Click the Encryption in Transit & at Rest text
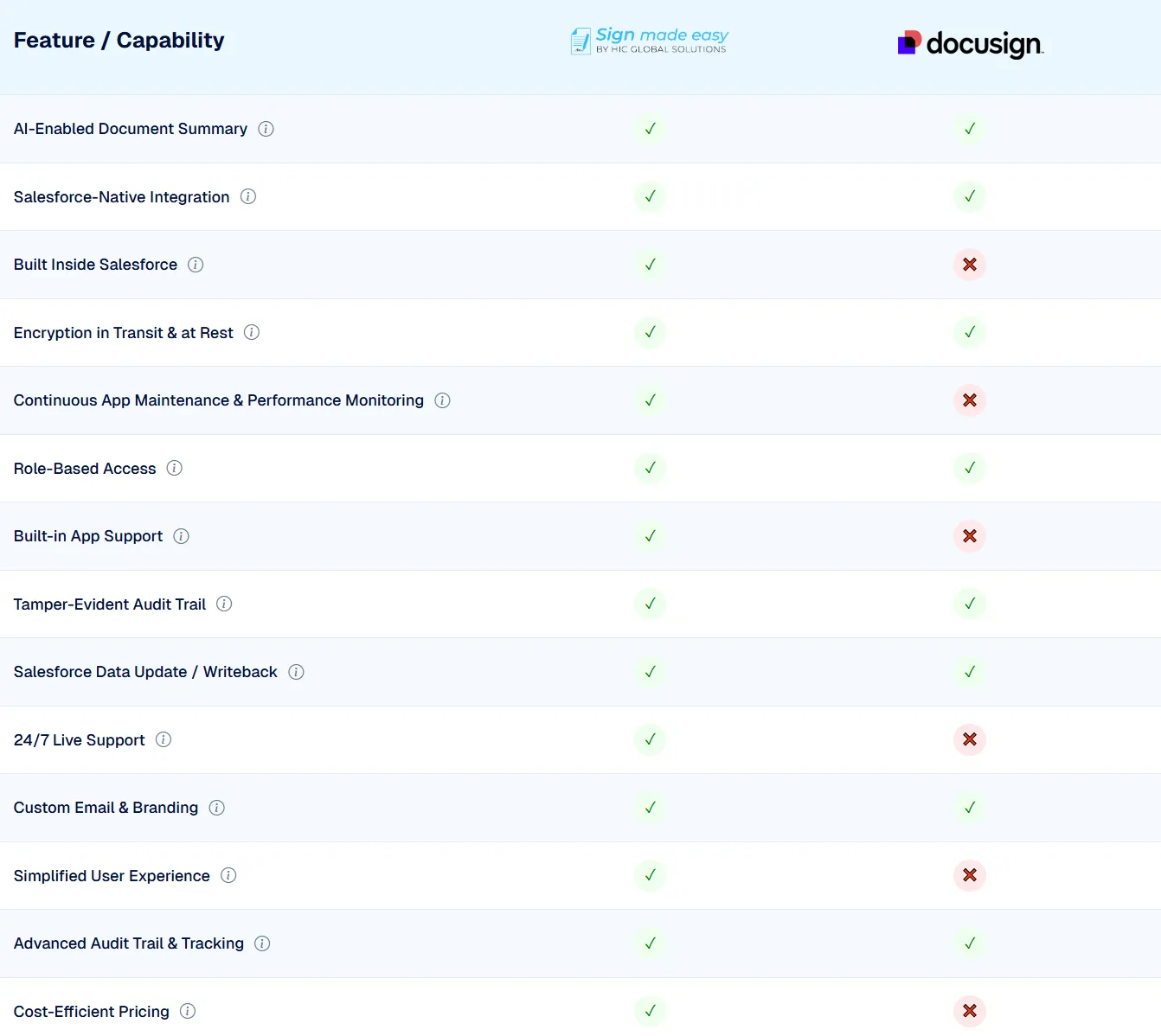The height and width of the screenshot is (1036, 1161). point(124,333)
